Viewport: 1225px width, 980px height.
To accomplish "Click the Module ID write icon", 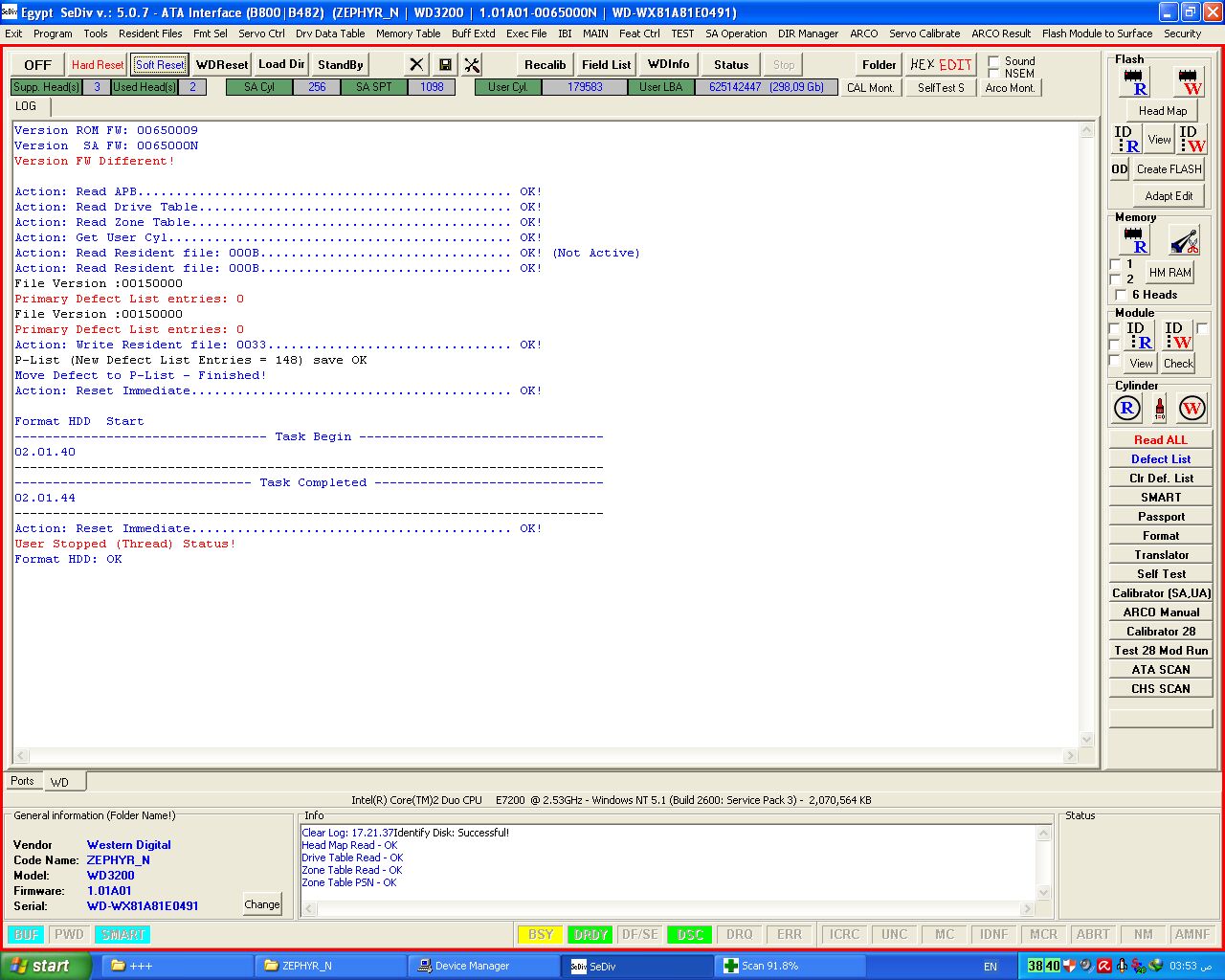I will (1177, 336).
